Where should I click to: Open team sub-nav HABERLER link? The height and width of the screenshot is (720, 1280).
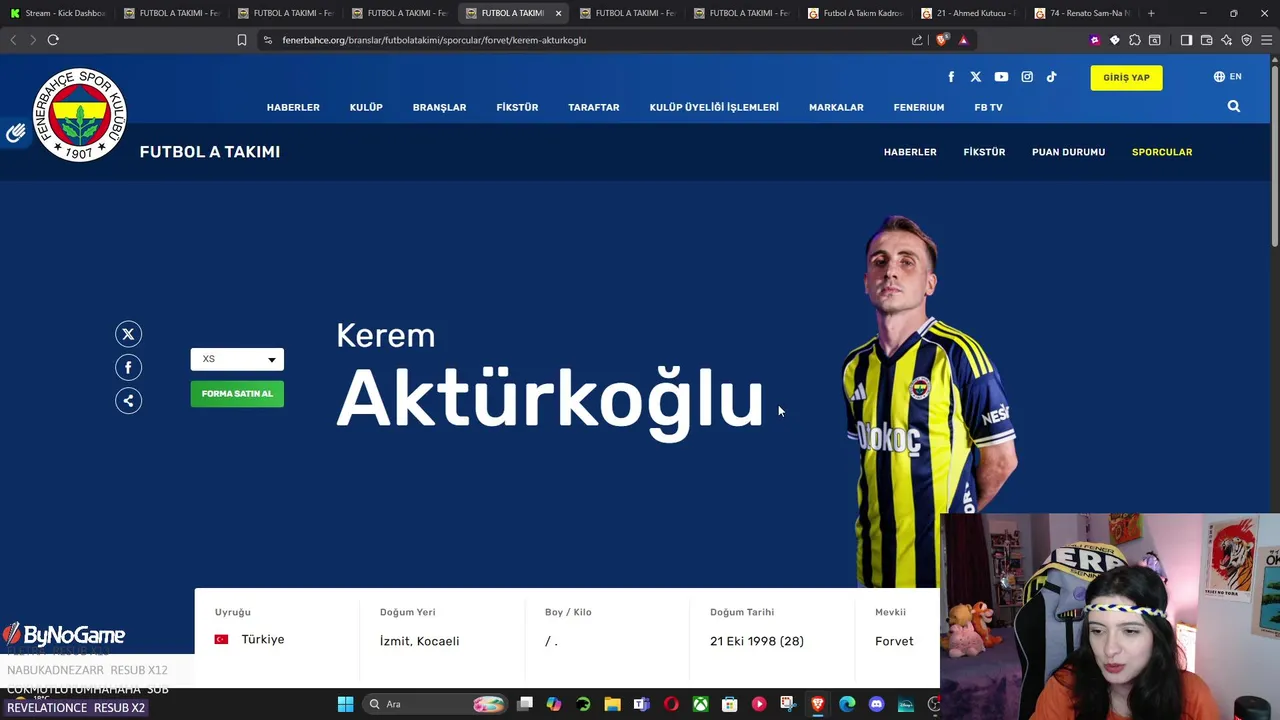[910, 152]
